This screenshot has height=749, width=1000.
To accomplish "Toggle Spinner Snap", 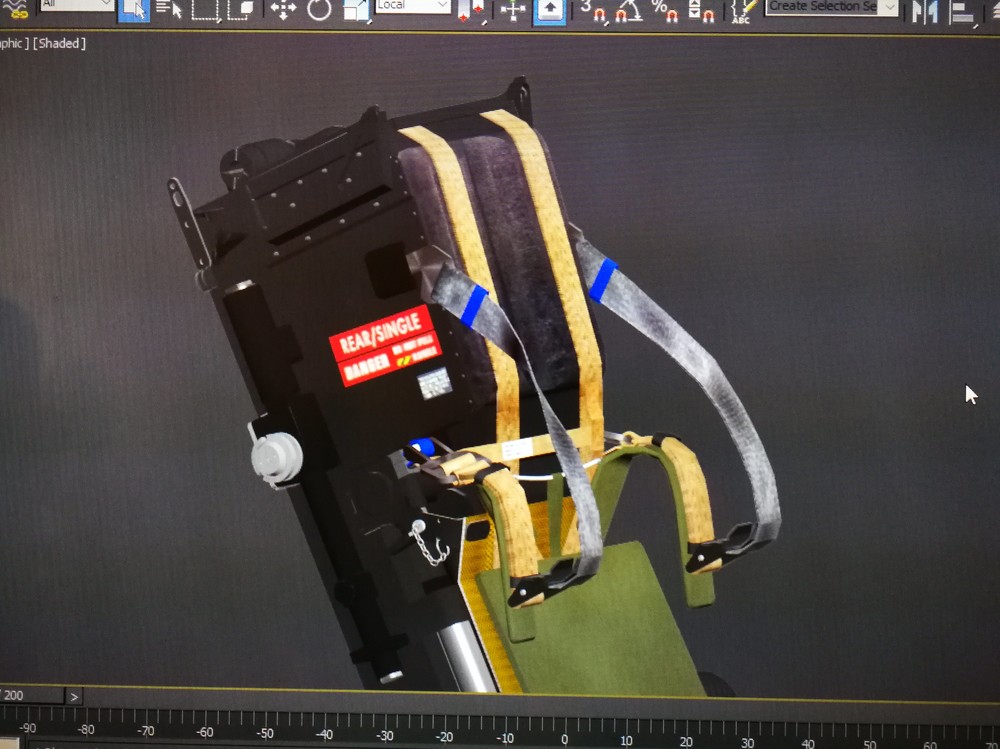I will point(701,11).
